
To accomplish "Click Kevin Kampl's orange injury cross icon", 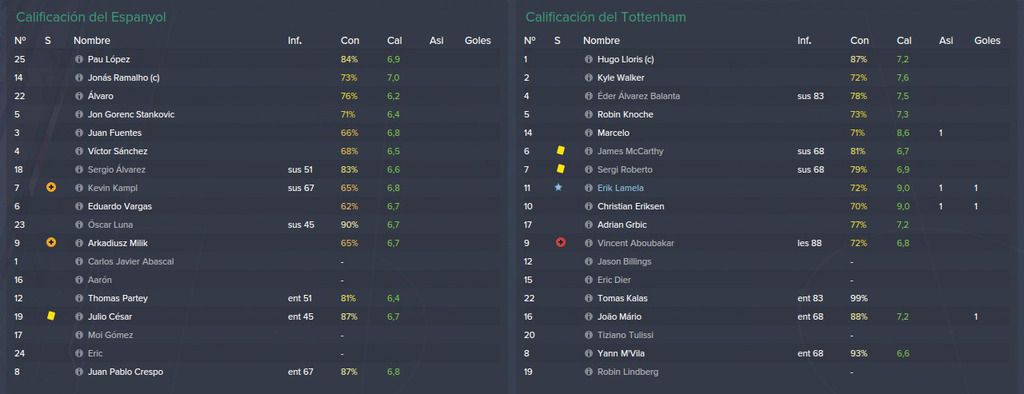I will click(51, 188).
